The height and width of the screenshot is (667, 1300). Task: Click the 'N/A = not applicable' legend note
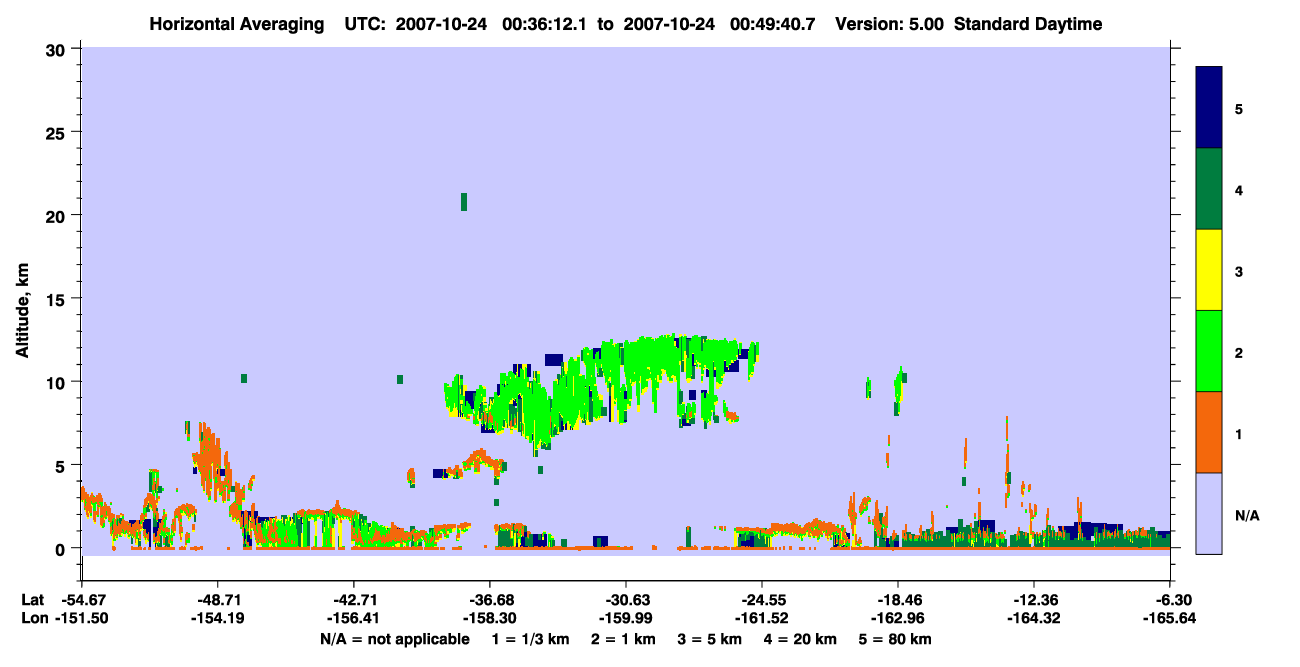[395, 639]
